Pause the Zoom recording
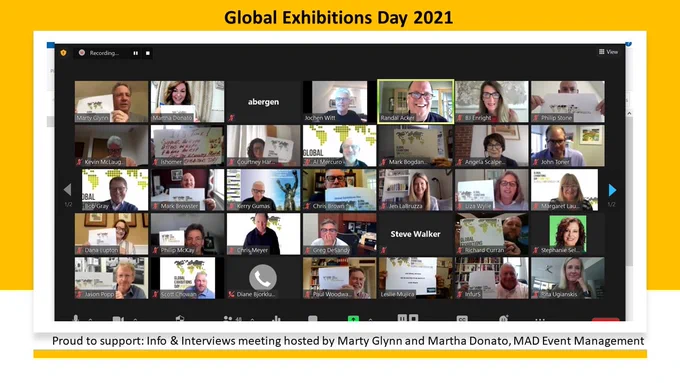680x383 pixels. [x=136, y=53]
